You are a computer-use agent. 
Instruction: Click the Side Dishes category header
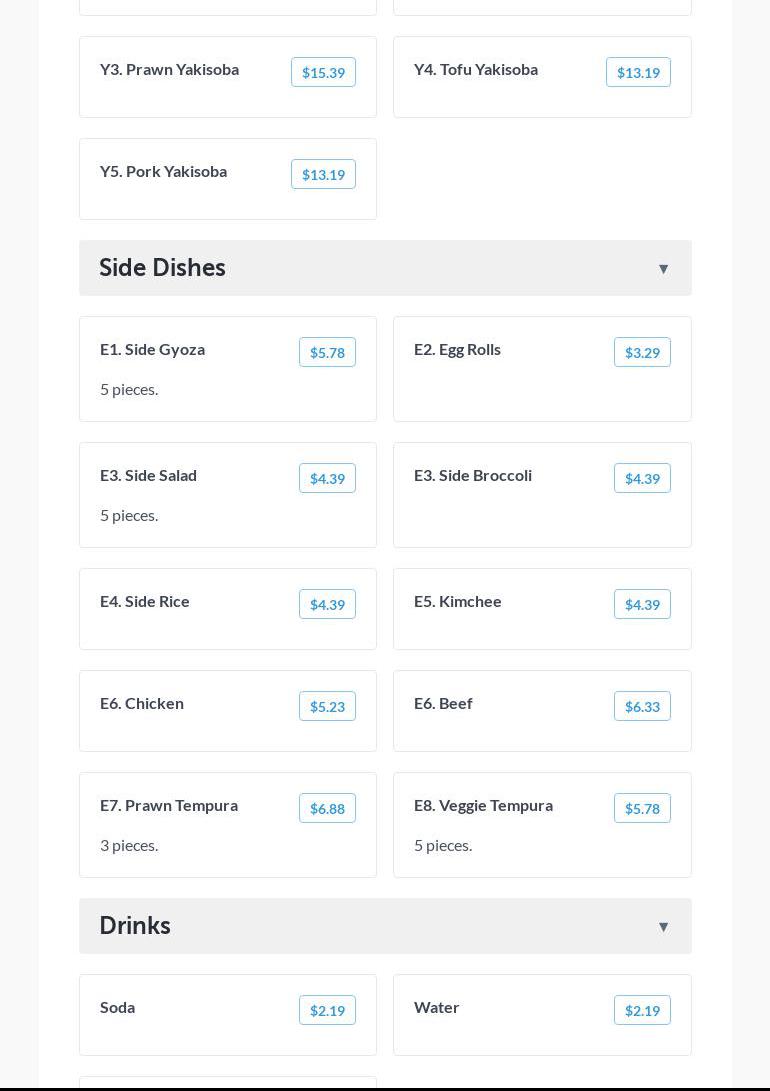point(162,268)
